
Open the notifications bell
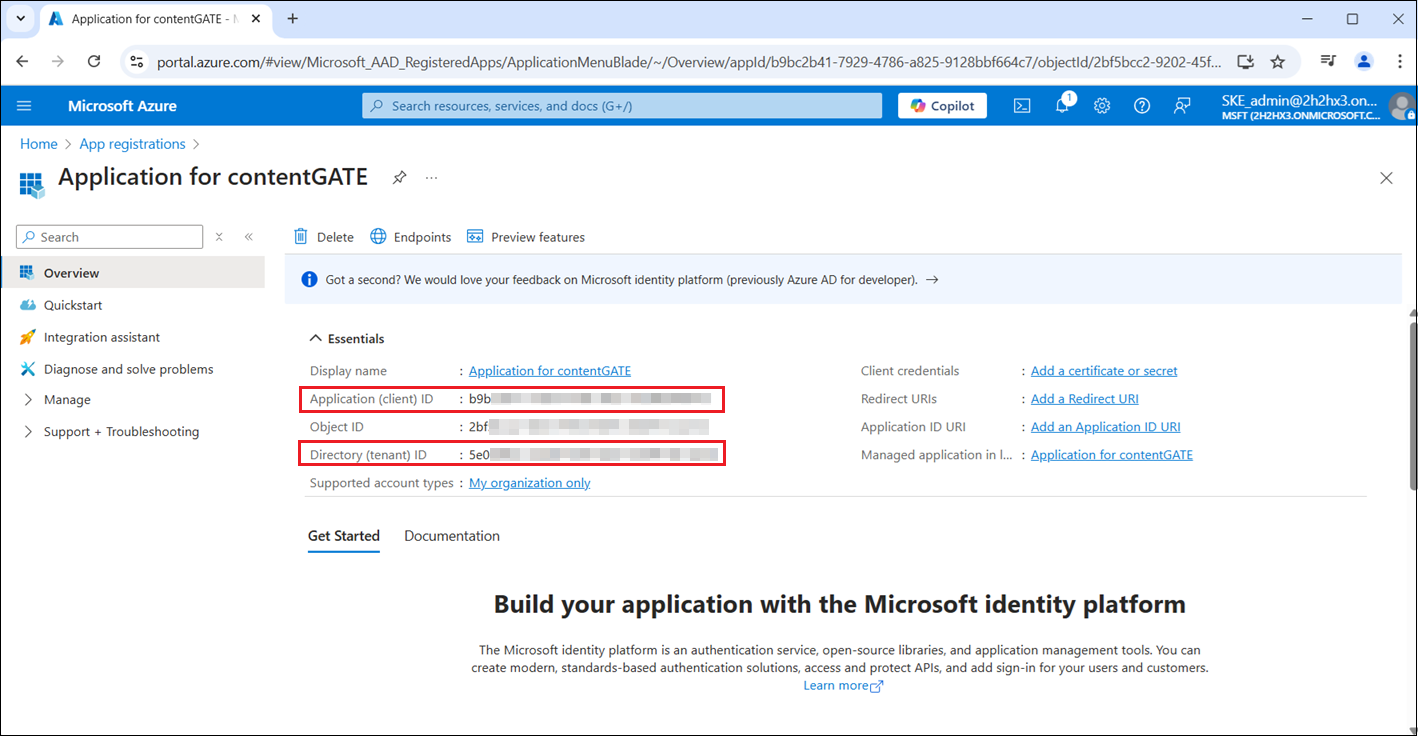pos(1062,106)
